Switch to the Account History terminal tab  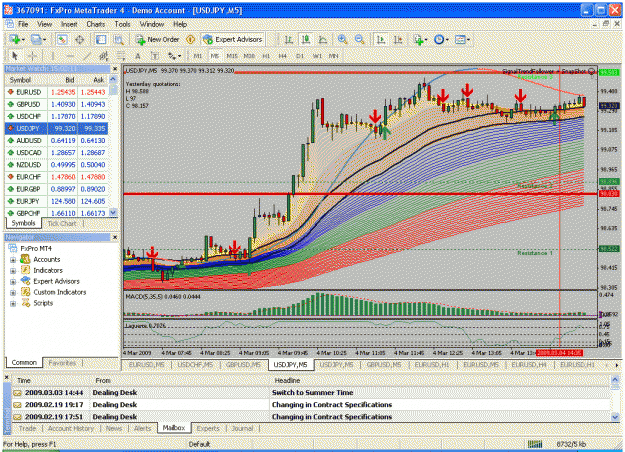(x=71, y=428)
